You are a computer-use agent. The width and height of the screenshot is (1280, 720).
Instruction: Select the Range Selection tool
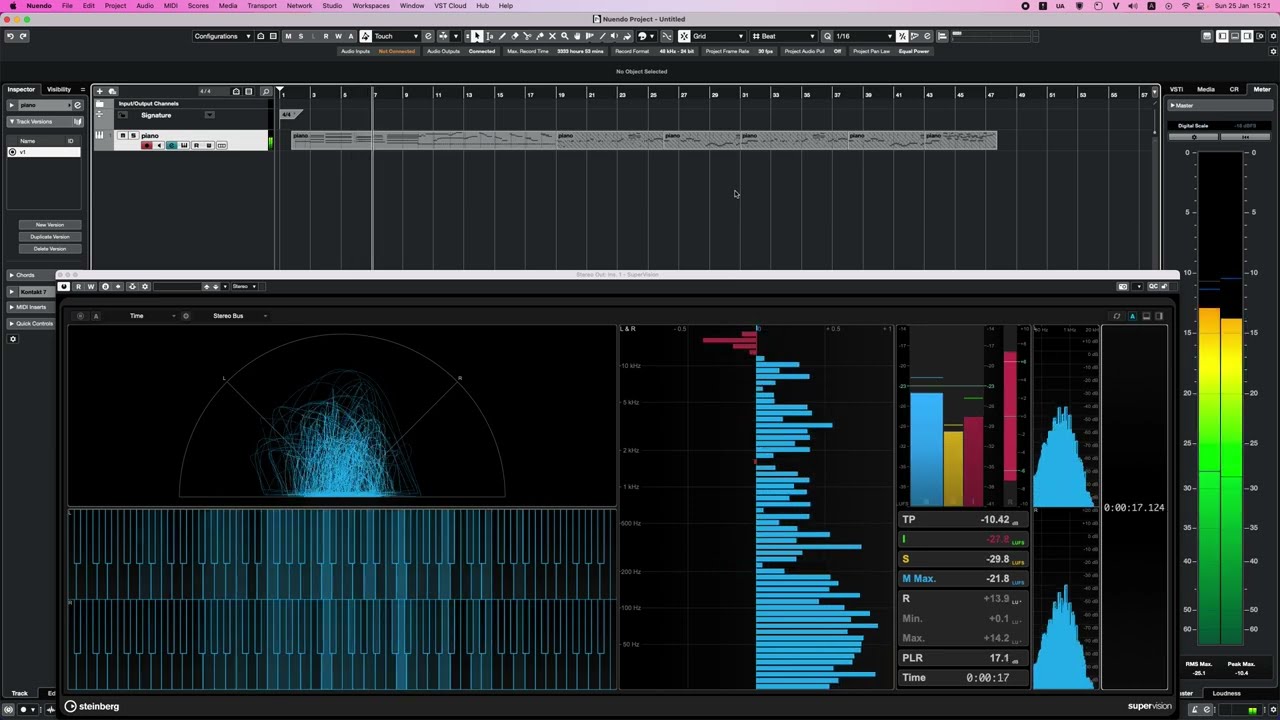pos(489,36)
